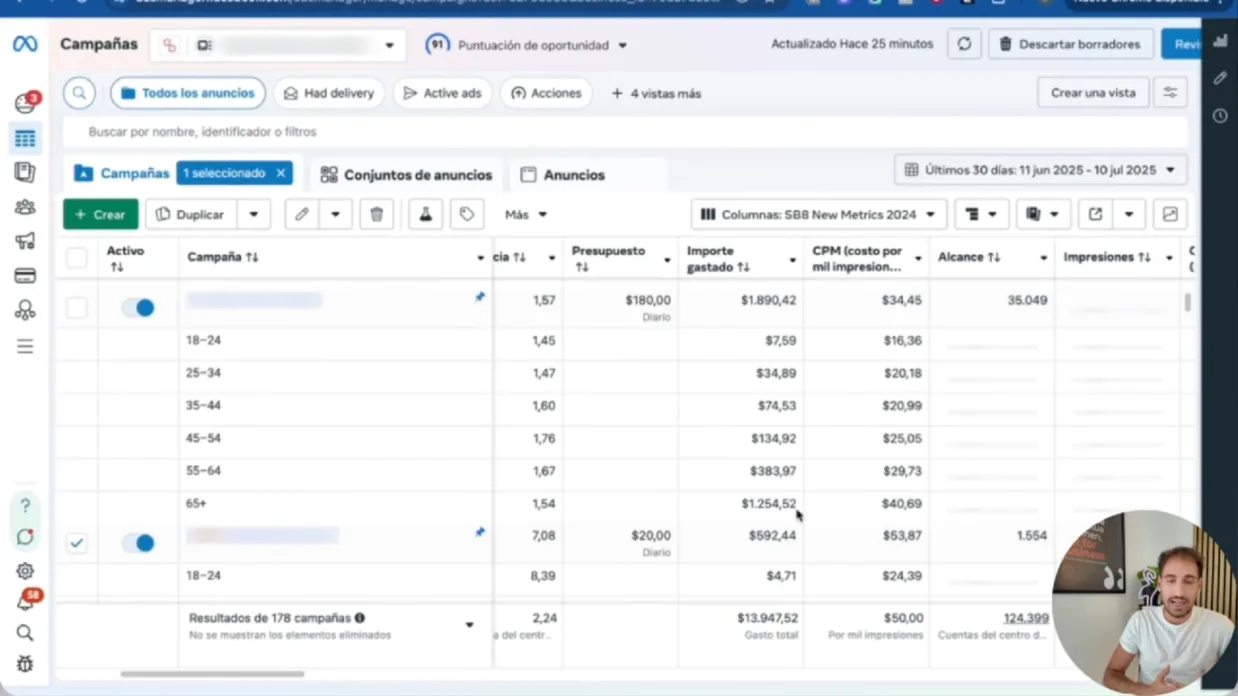
Task: Select the Had delivery view
Action: point(329,93)
